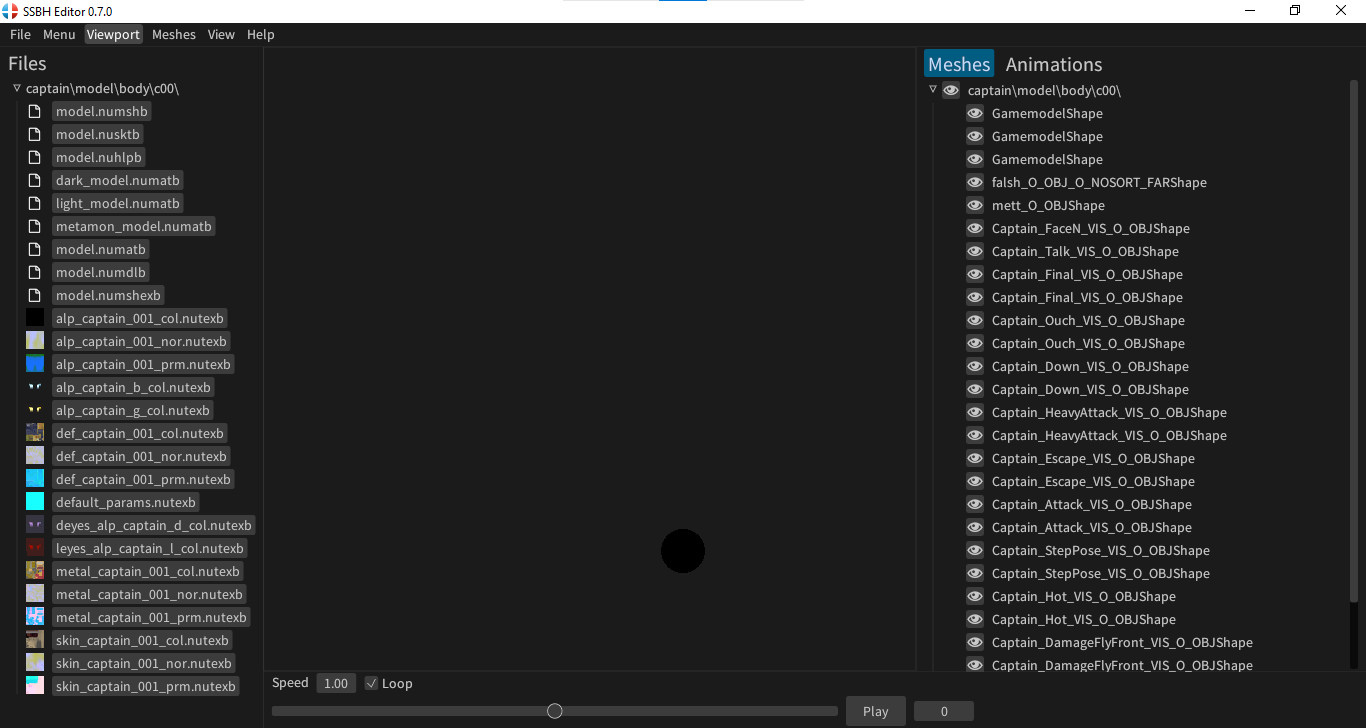
Task: Click the metal_captain_001_prm.nutexb thumbnail
Action: point(35,617)
